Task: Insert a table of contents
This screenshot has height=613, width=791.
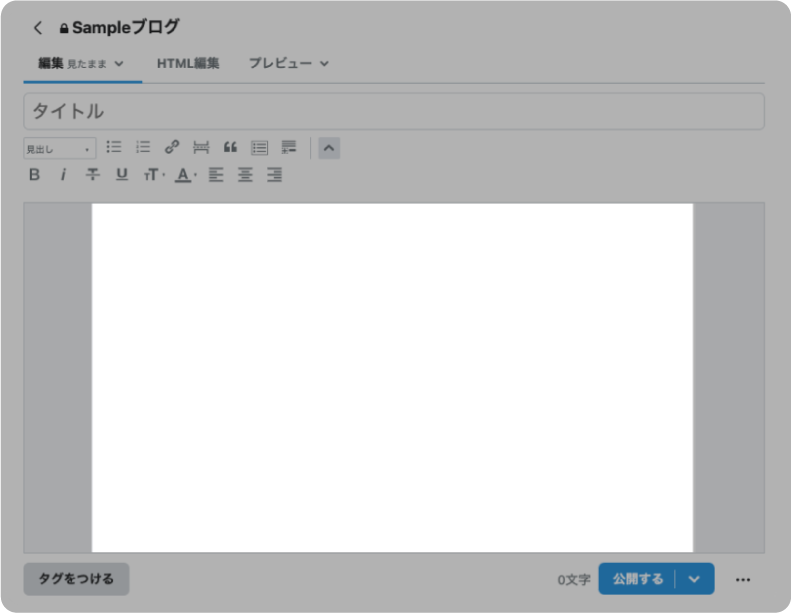Action: [259, 147]
